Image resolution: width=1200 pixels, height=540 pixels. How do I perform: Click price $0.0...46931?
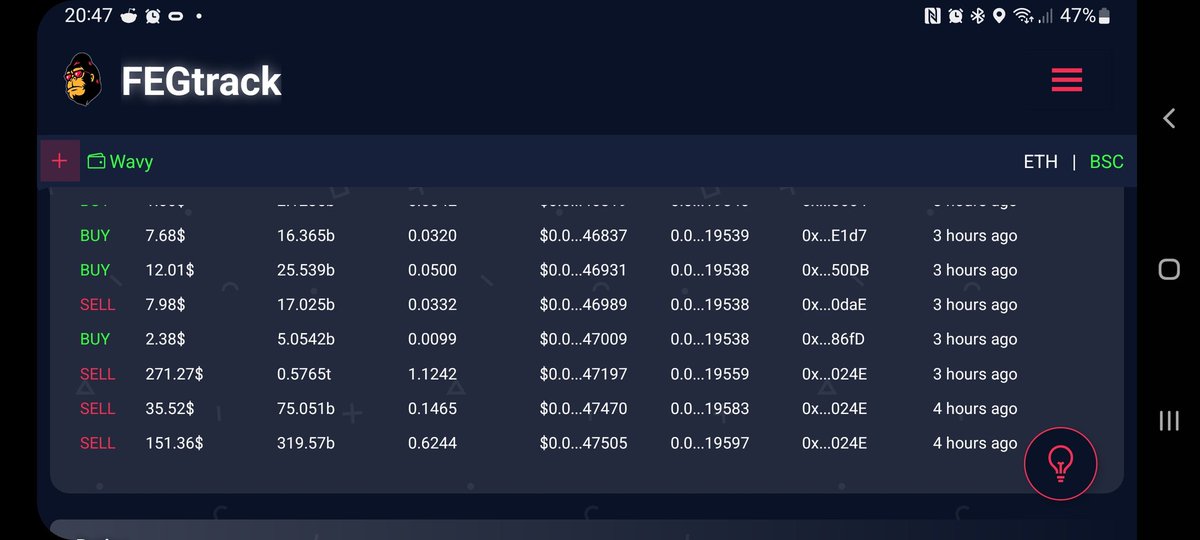(583, 270)
